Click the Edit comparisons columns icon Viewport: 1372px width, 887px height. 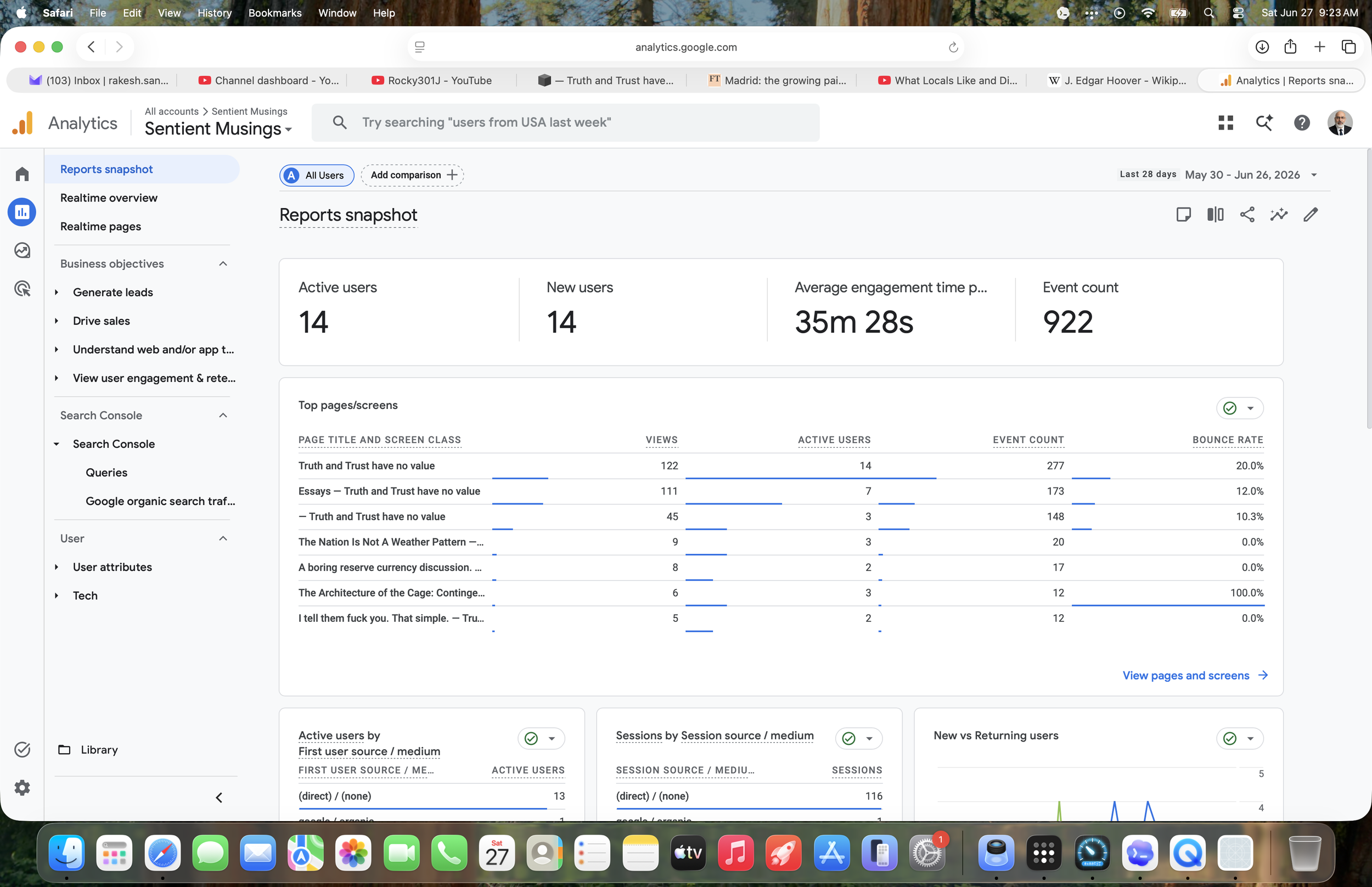pyautogui.click(x=1216, y=215)
